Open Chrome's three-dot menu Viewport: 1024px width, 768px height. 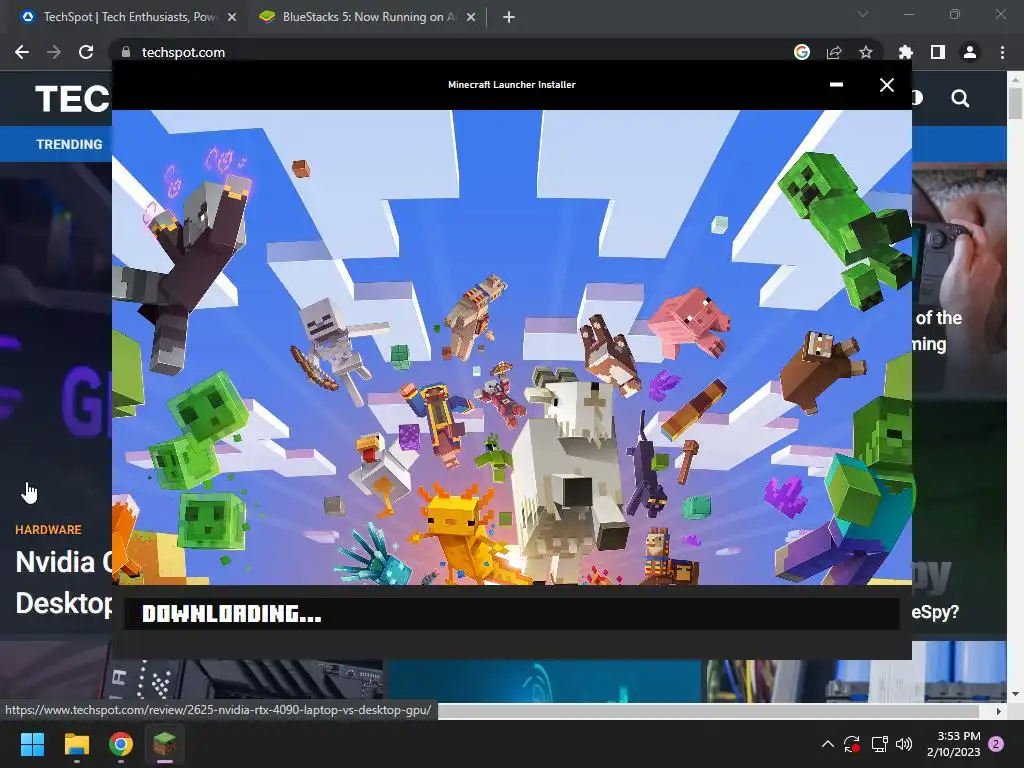point(1002,52)
